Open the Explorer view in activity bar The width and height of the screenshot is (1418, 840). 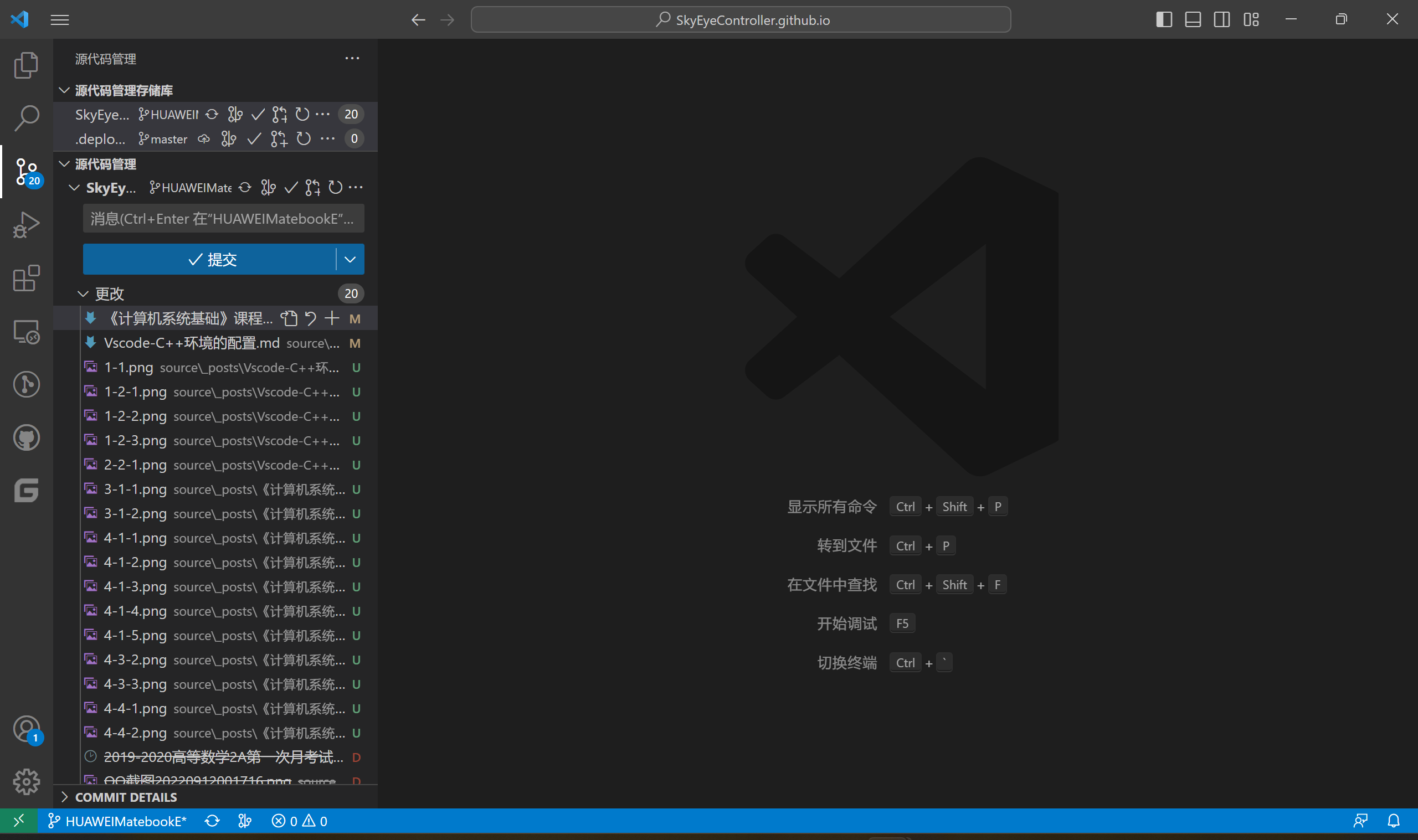point(26,65)
